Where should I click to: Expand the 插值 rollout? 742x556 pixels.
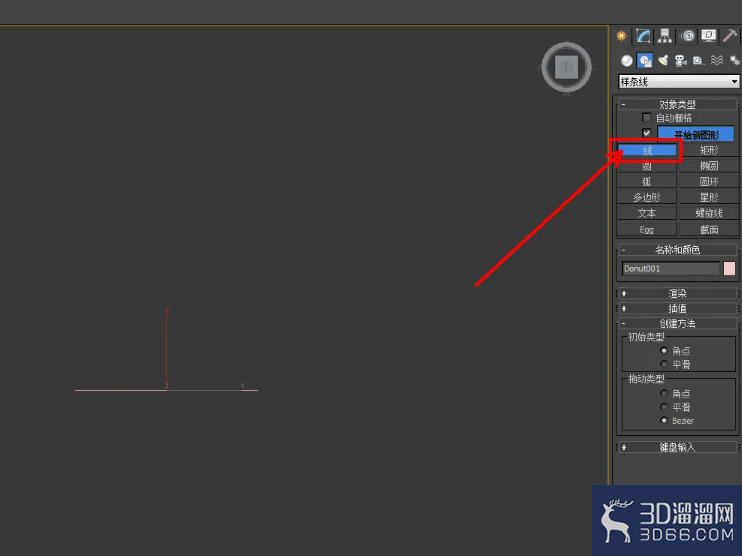[x=678, y=309]
